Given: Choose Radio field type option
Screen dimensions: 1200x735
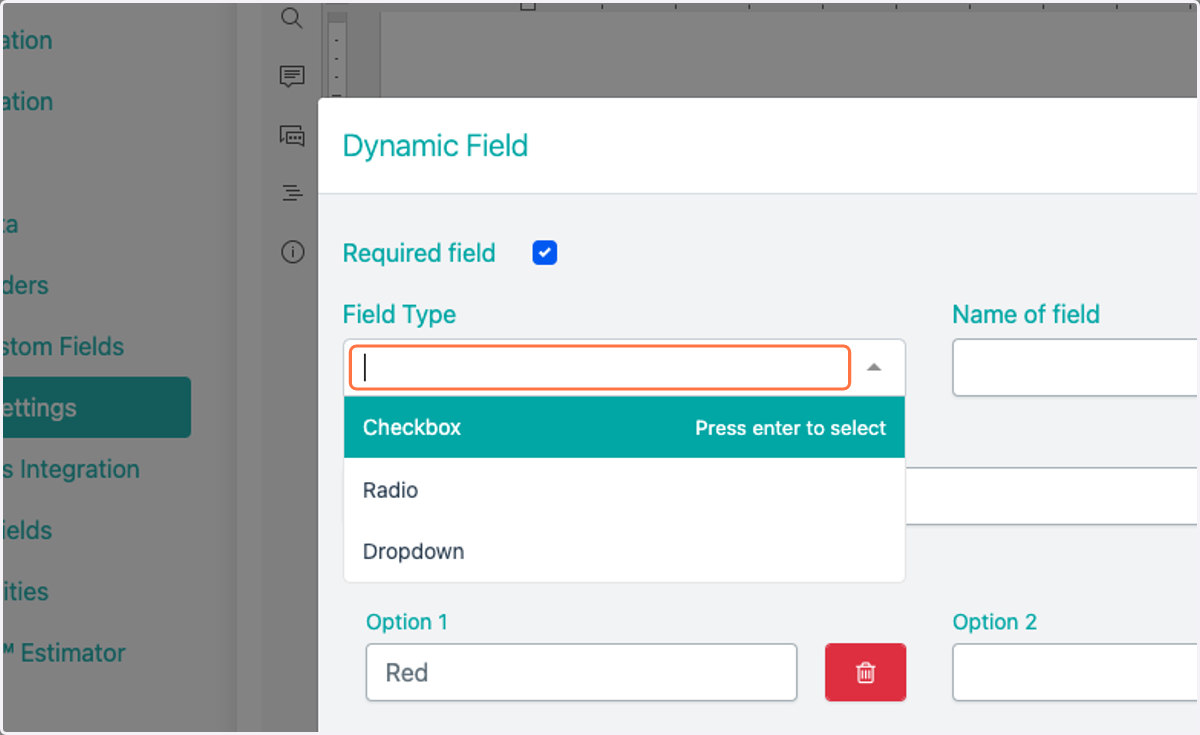Looking at the screenshot, I should 624,490.
